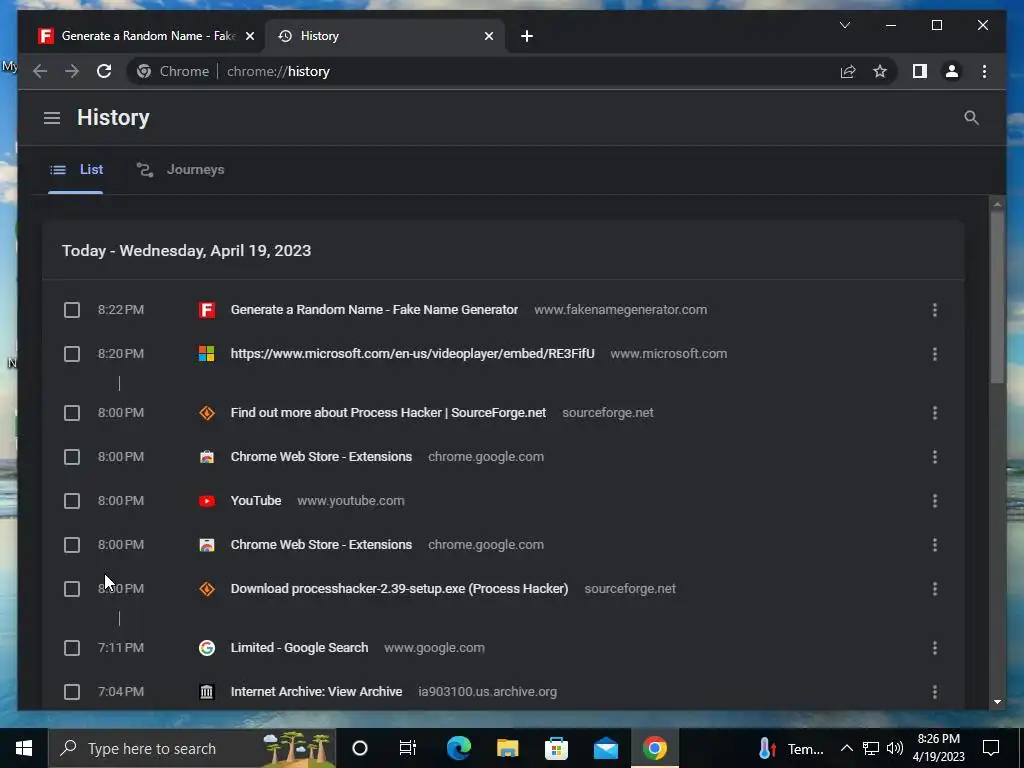Open Download processhacker-2.39-setup.exe link

(x=399, y=589)
